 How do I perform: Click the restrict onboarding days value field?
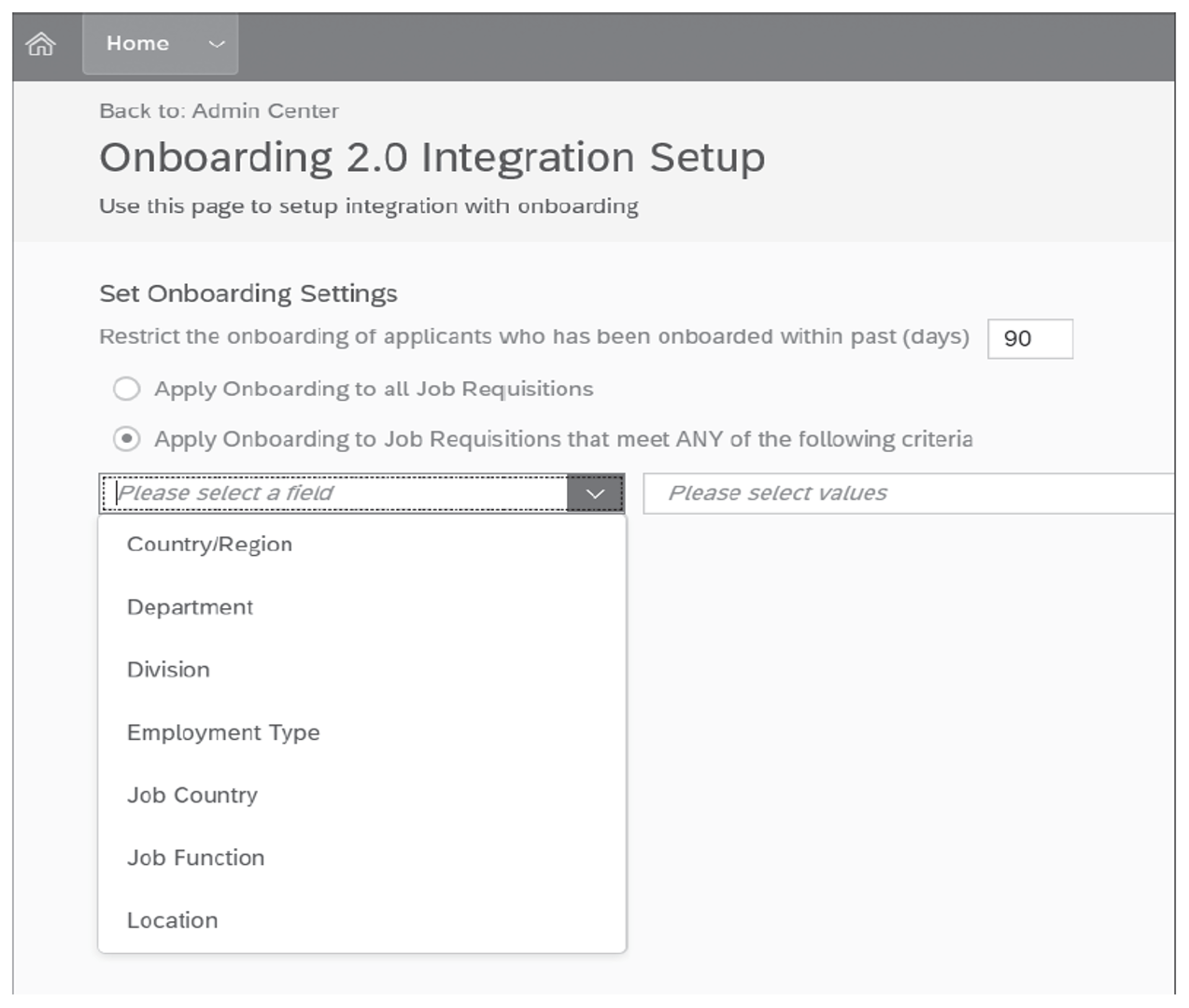(x=1030, y=339)
